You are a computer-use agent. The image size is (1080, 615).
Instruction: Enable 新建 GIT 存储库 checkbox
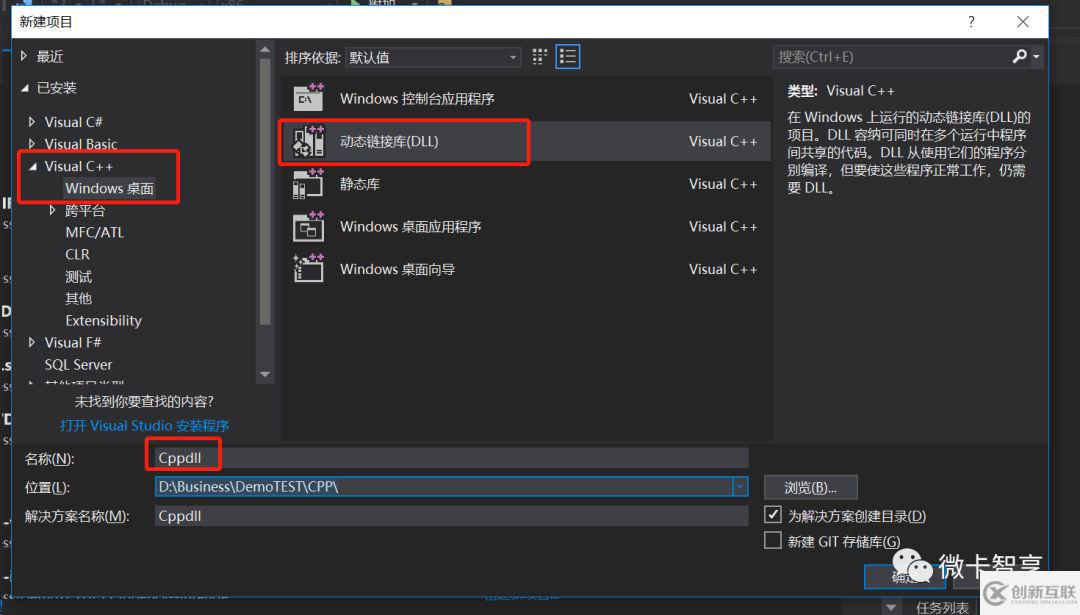click(x=773, y=541)
